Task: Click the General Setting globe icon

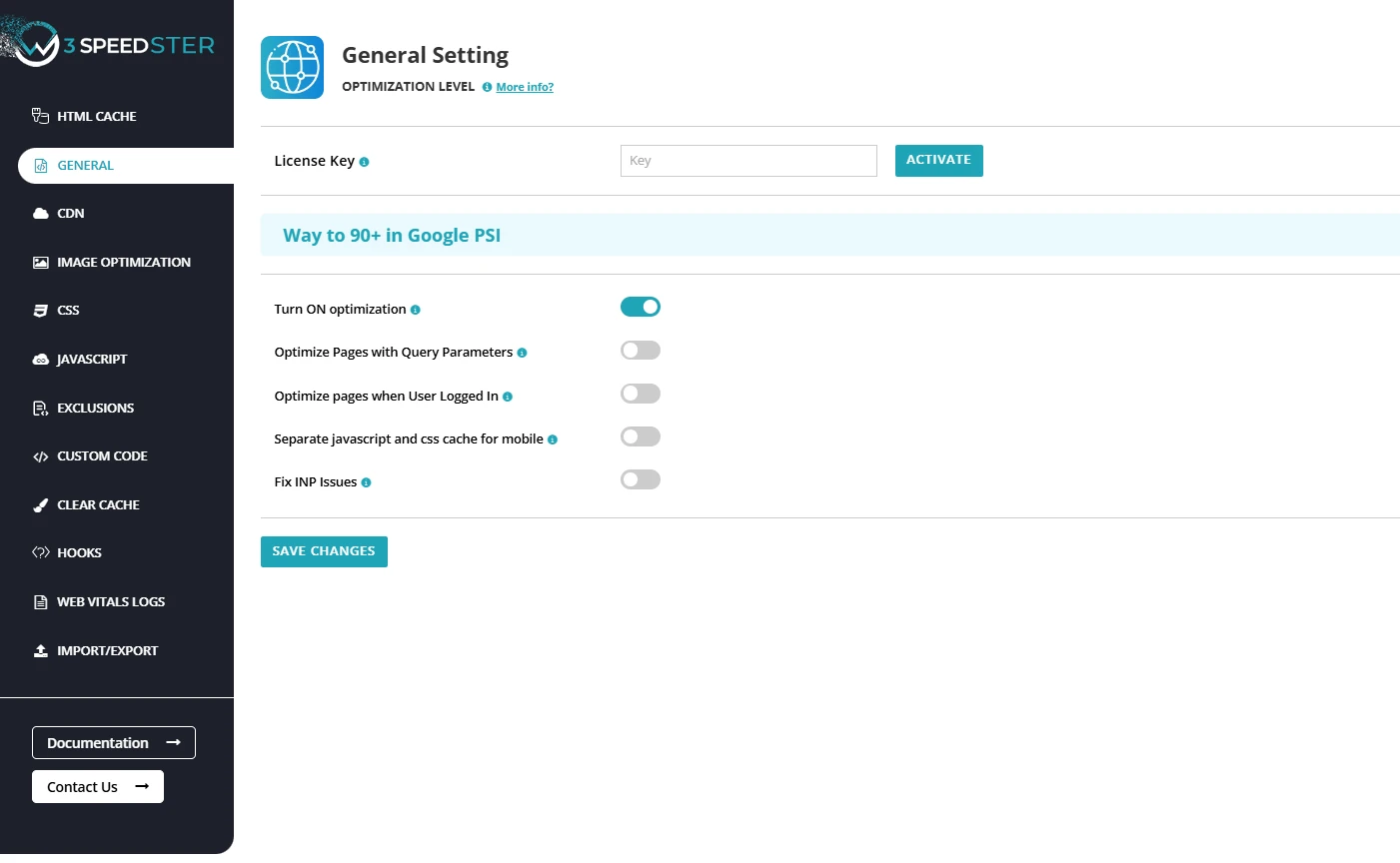Action: pos(292,68)
